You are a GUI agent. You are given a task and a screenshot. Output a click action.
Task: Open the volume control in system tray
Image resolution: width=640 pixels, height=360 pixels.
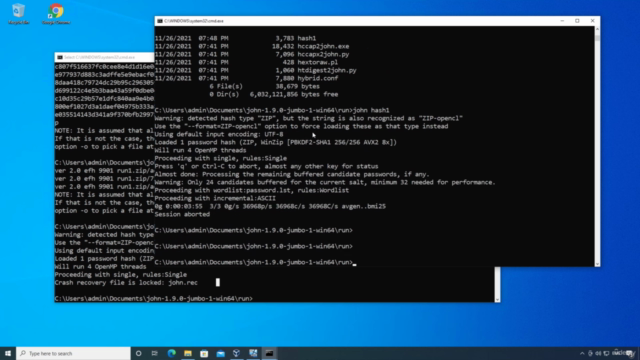(x=598, y=353)
